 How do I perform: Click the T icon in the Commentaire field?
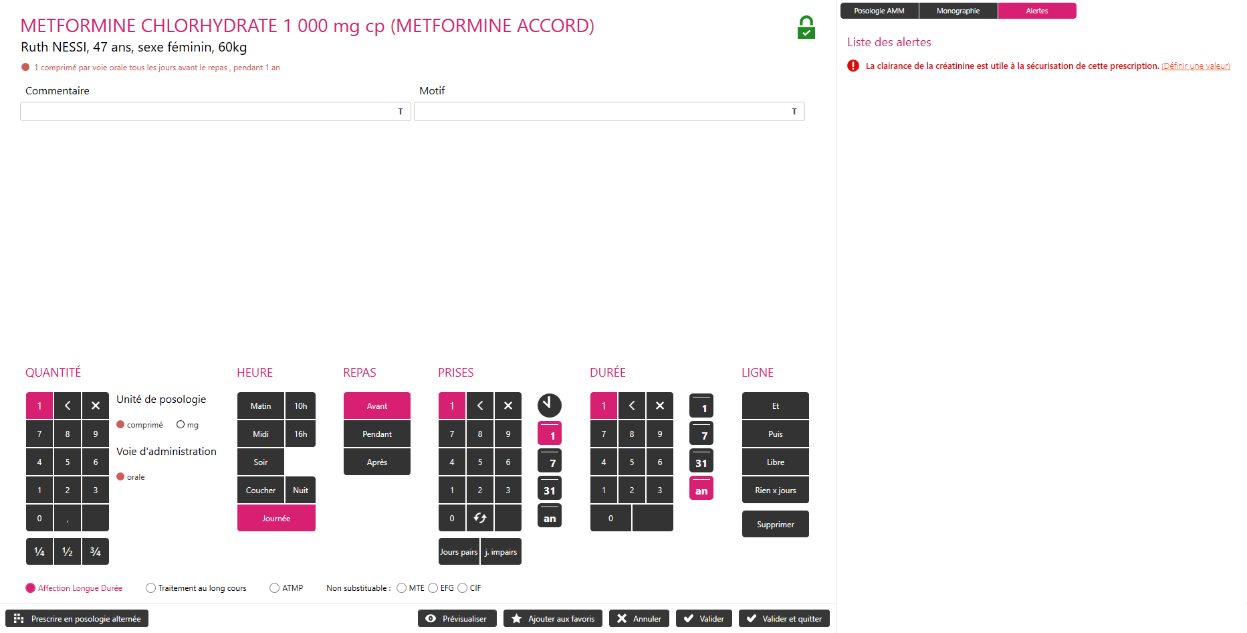tap(400, 112)
